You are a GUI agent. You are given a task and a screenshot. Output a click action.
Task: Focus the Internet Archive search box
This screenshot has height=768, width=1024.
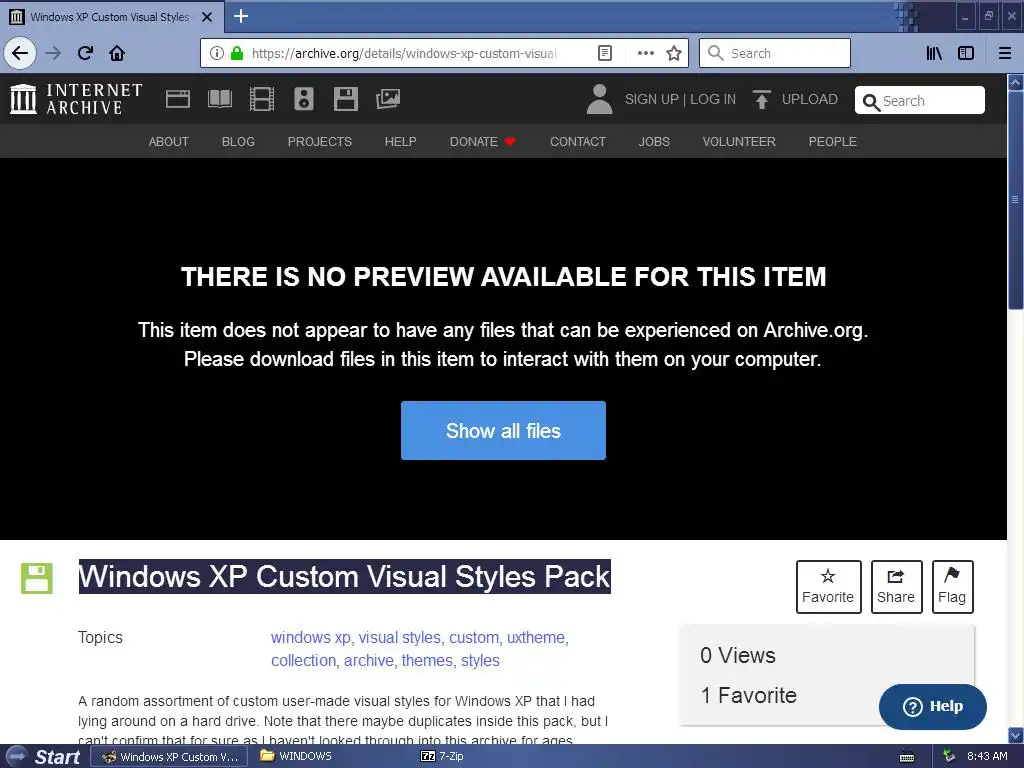(920, 101)
